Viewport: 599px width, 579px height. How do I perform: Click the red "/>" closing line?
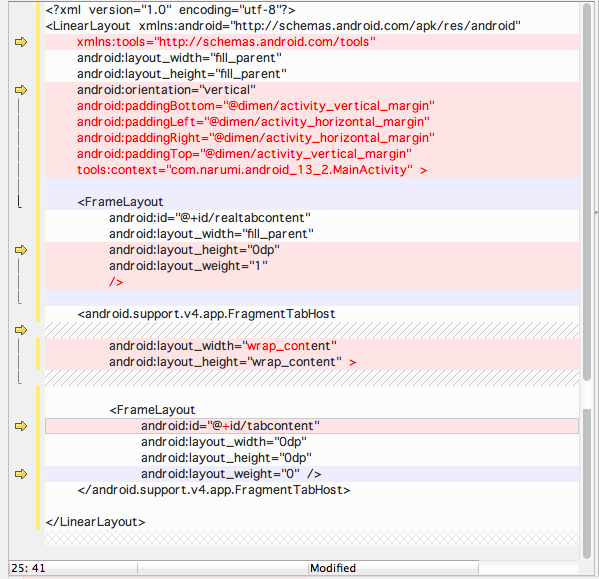(116, 282)
